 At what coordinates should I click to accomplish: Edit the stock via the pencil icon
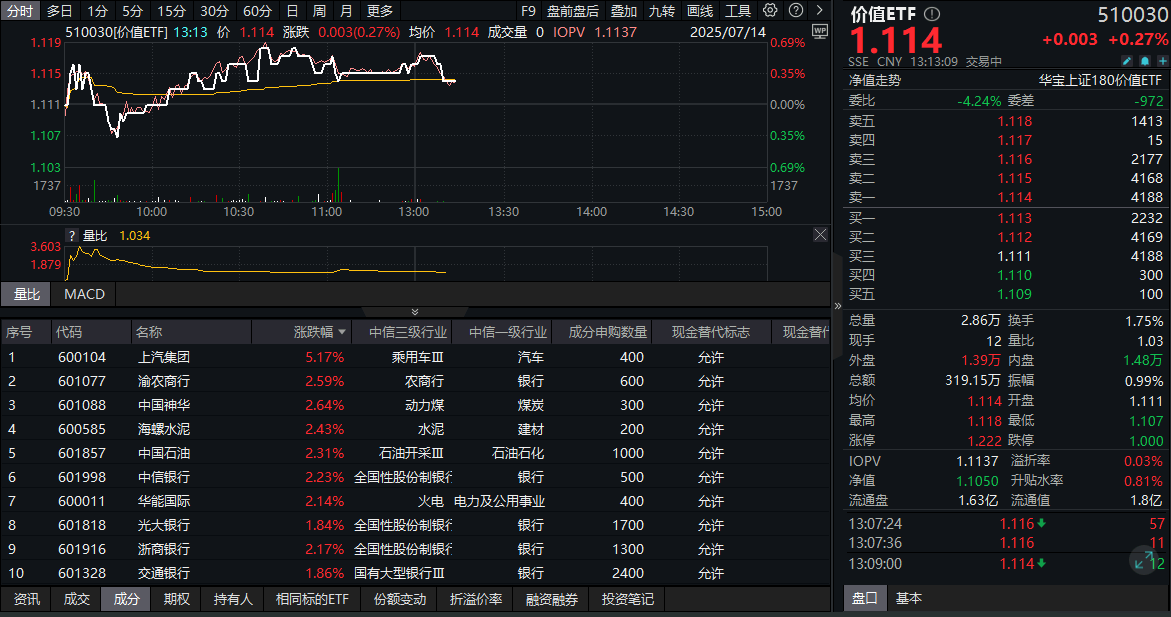1127,62
